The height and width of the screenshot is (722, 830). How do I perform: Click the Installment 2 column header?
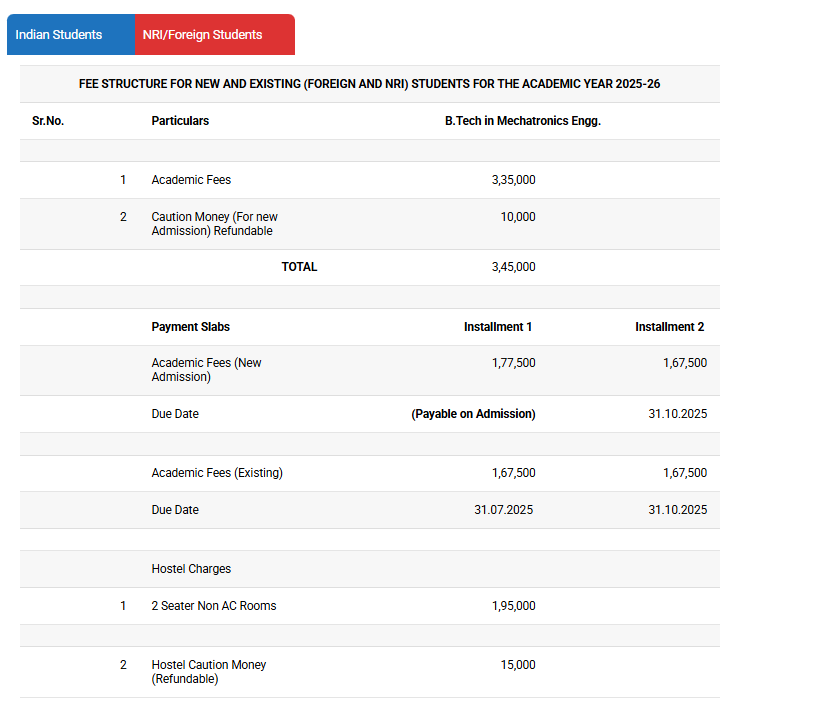pyautogui.click(x=669, y=327)
